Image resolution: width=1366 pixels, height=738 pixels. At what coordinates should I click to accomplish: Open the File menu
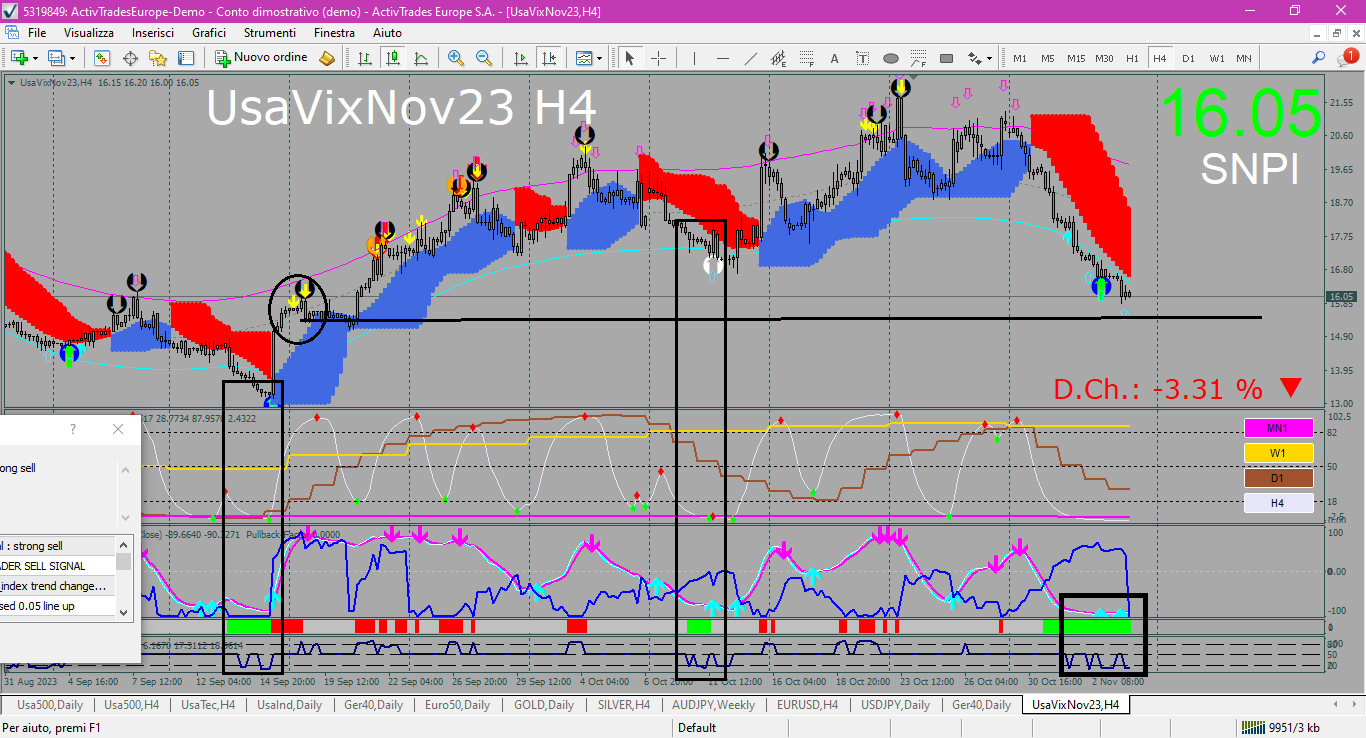tap(37, 32)
